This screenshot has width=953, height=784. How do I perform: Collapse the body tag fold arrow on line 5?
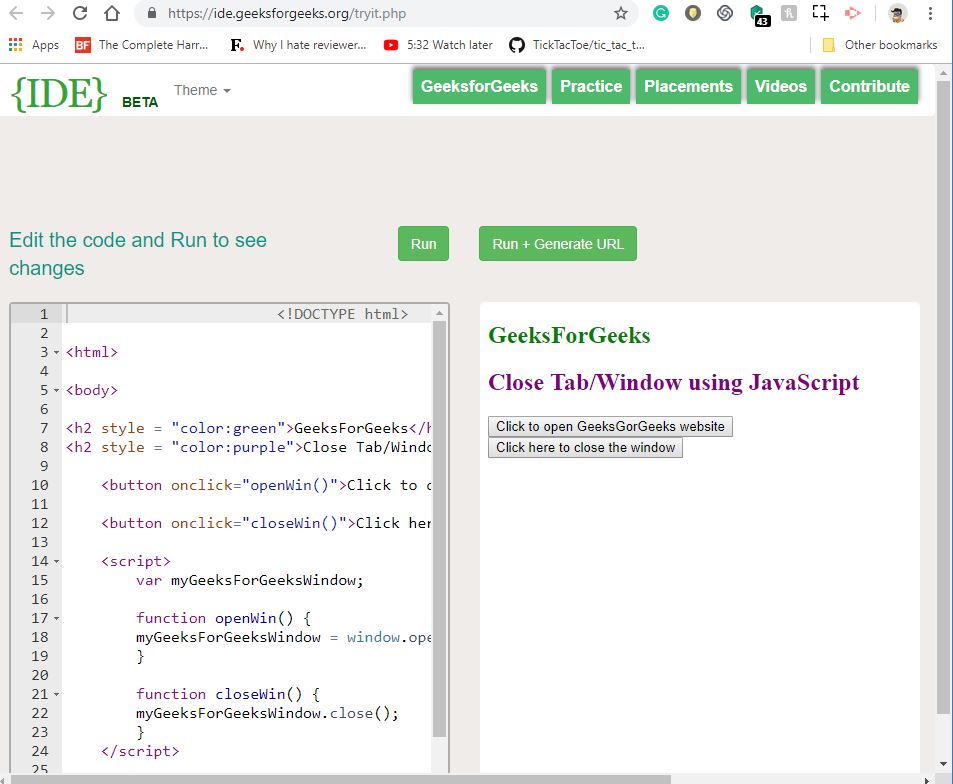click(57, 390)
